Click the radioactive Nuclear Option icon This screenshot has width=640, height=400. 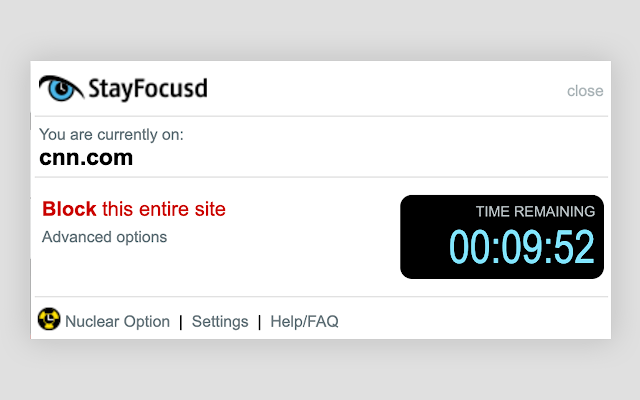49,320
